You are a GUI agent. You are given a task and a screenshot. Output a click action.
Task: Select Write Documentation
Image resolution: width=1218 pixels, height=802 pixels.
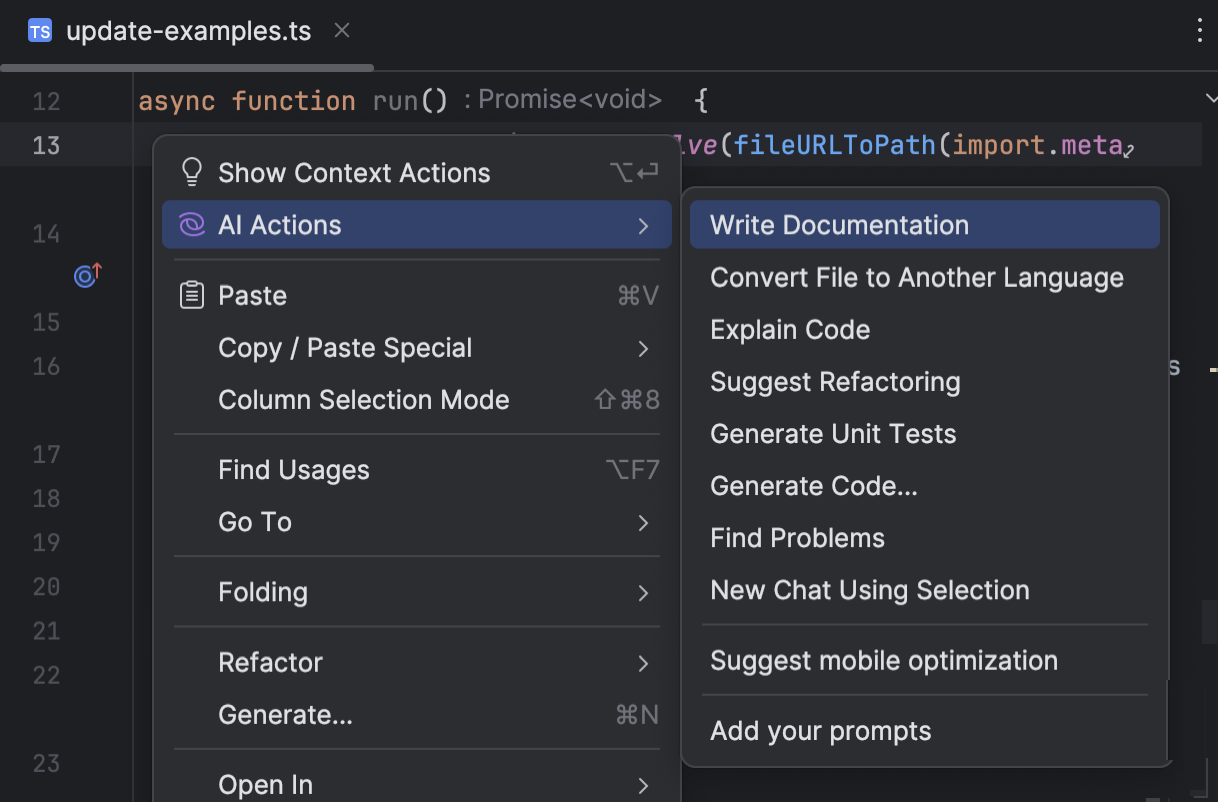pos(839,225)
